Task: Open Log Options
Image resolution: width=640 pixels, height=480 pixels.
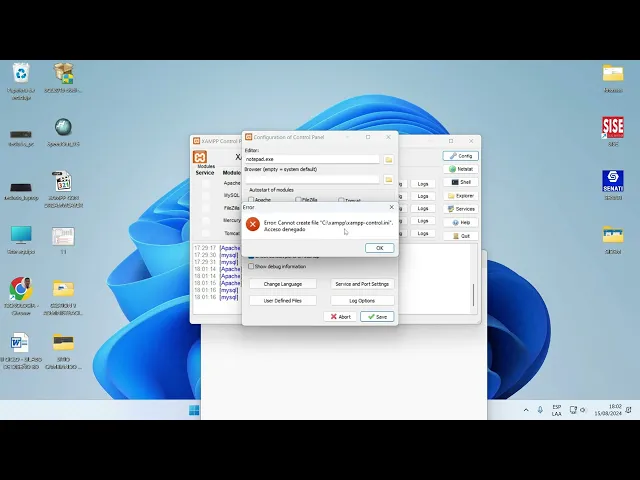Action: [362, 300]
